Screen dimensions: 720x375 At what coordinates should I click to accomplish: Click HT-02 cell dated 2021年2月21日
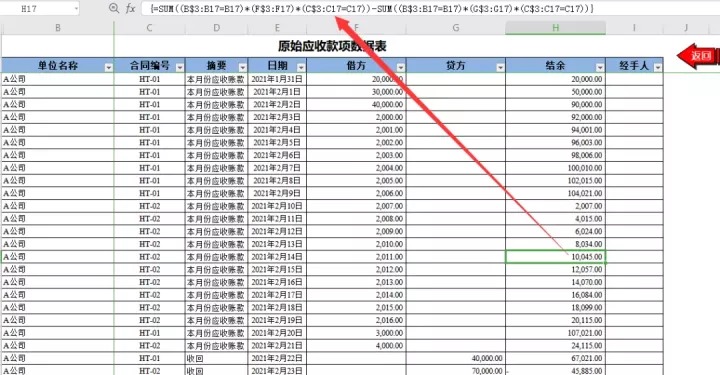[x=149, y=346]
